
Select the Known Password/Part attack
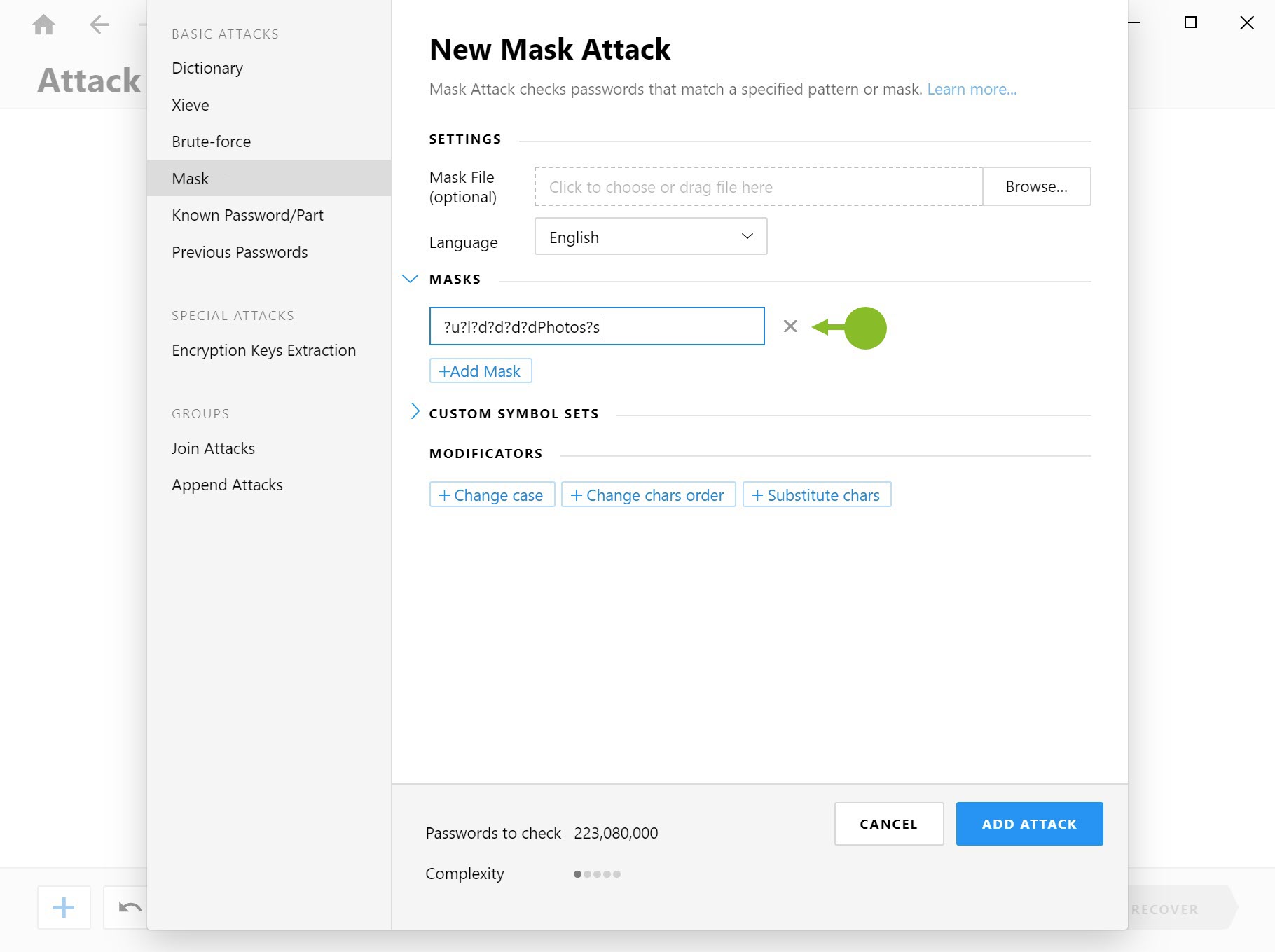247,215
